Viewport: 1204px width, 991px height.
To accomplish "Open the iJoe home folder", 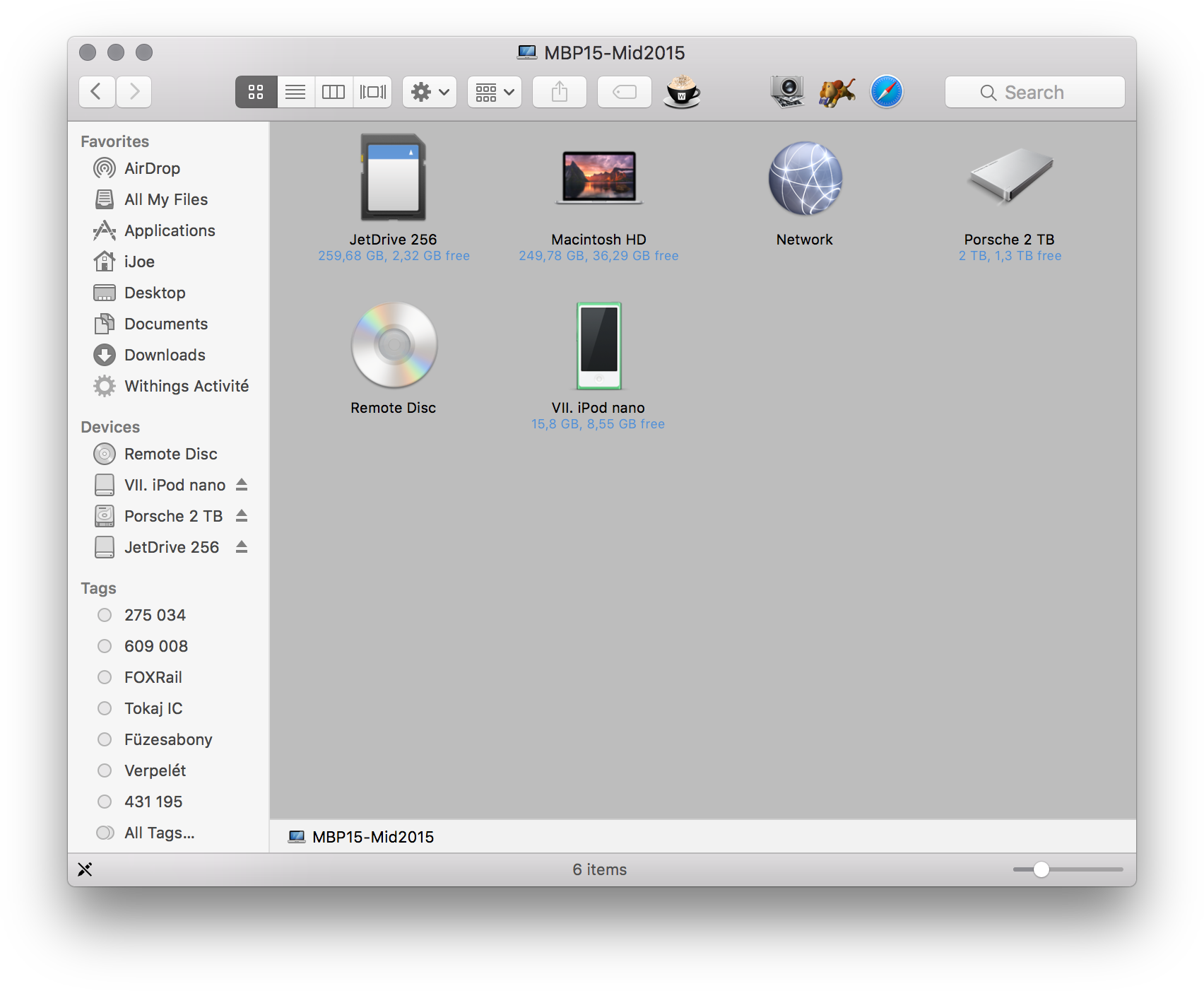I will pos(167,262).
